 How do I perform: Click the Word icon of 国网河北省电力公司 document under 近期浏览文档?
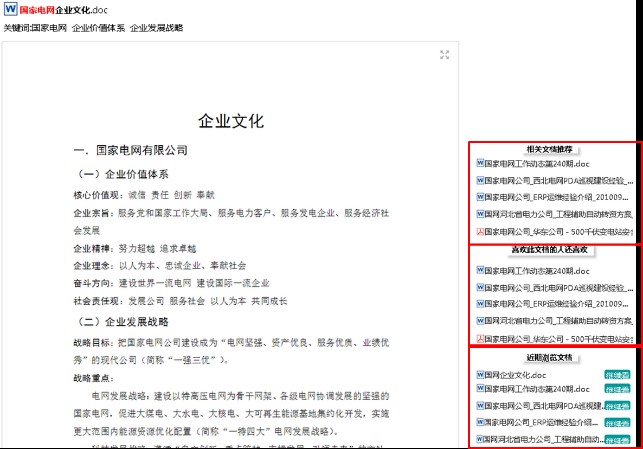coord(480,439)
